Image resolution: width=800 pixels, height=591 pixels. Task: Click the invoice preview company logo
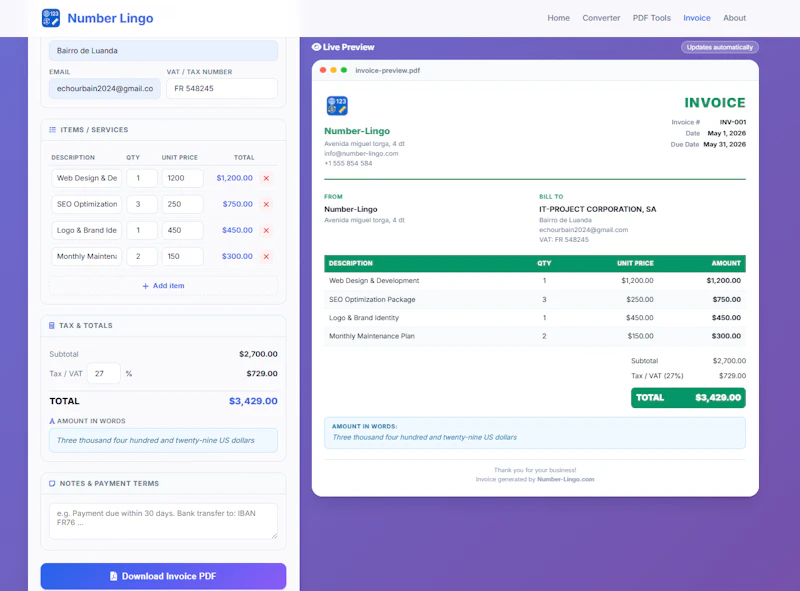click(x=337, y=106)
